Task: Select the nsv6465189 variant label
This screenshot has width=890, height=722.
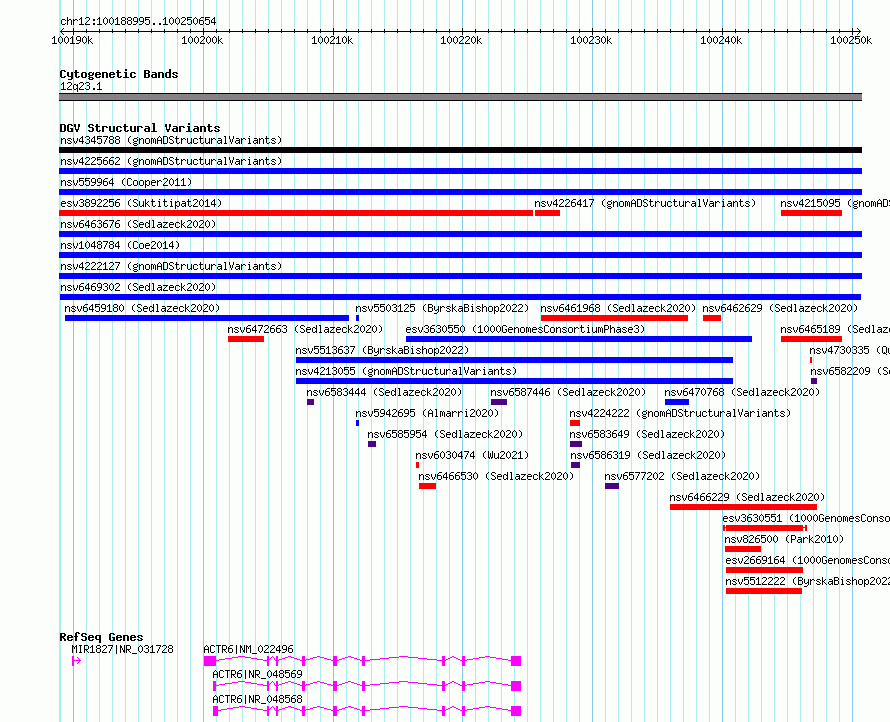Action: tap(834, 329)
